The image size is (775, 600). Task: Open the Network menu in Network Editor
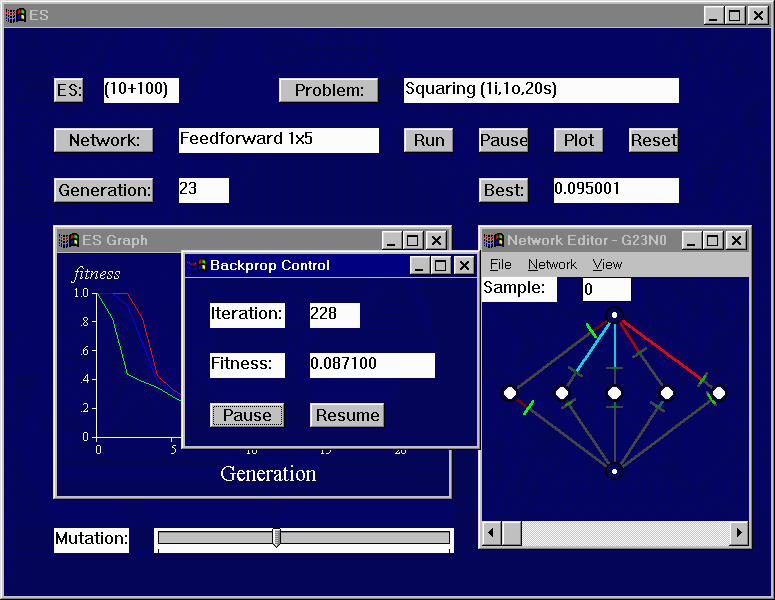552,265
